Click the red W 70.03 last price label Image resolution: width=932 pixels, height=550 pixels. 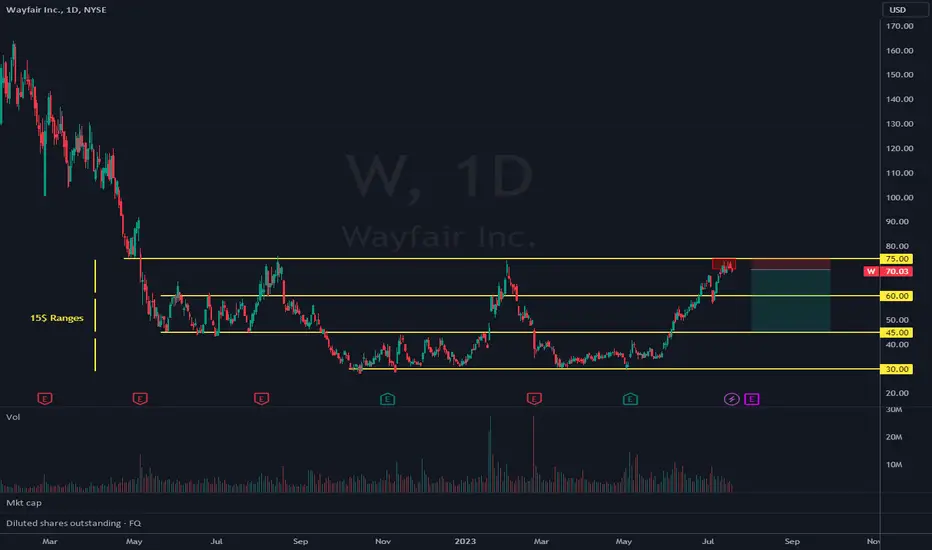pyautogui.click(x=888, y=271)
